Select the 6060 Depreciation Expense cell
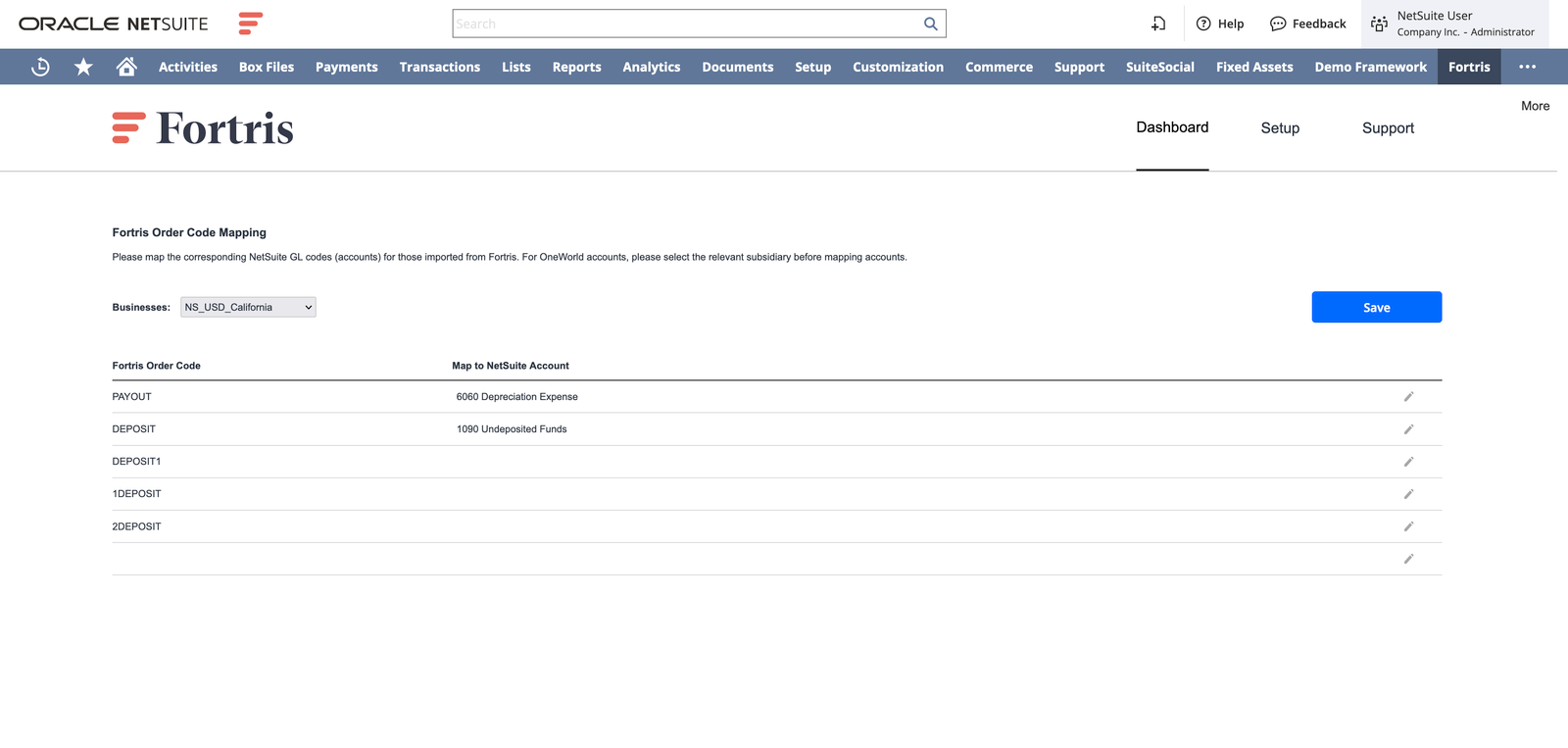The height and width of the screenshot is (748, 1568). (x=517, y=397)
